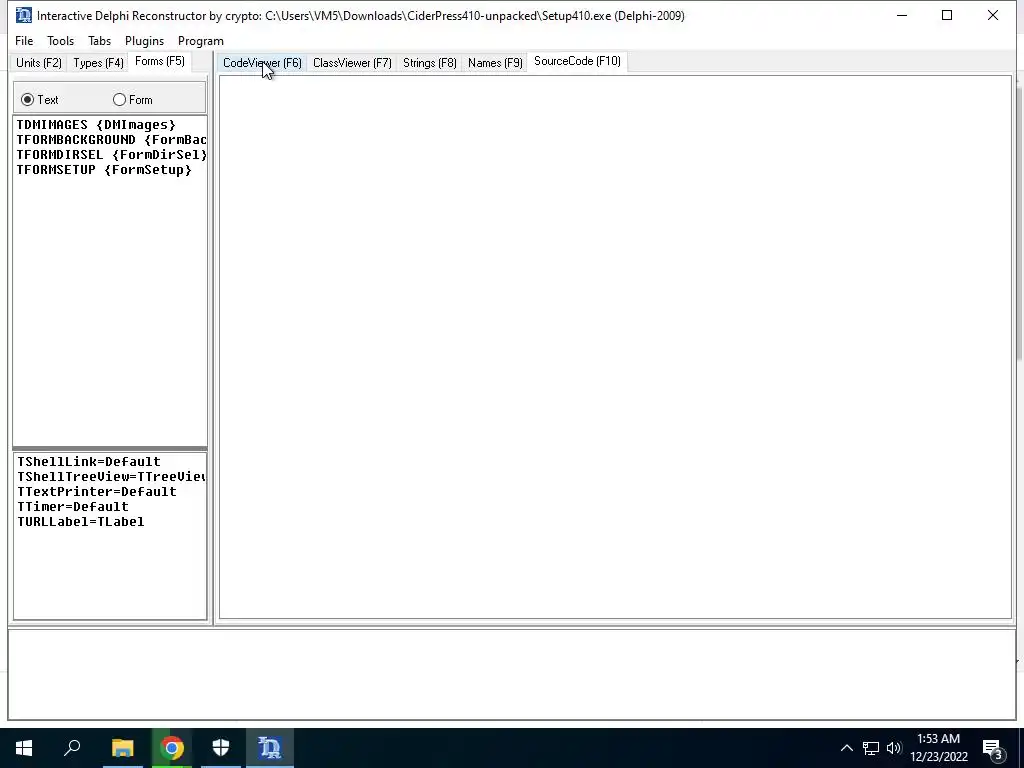The width and height of the screenshot is (1024, 768).
Task: Open the clock showing 1:53 AM
Action: point(939,748)
